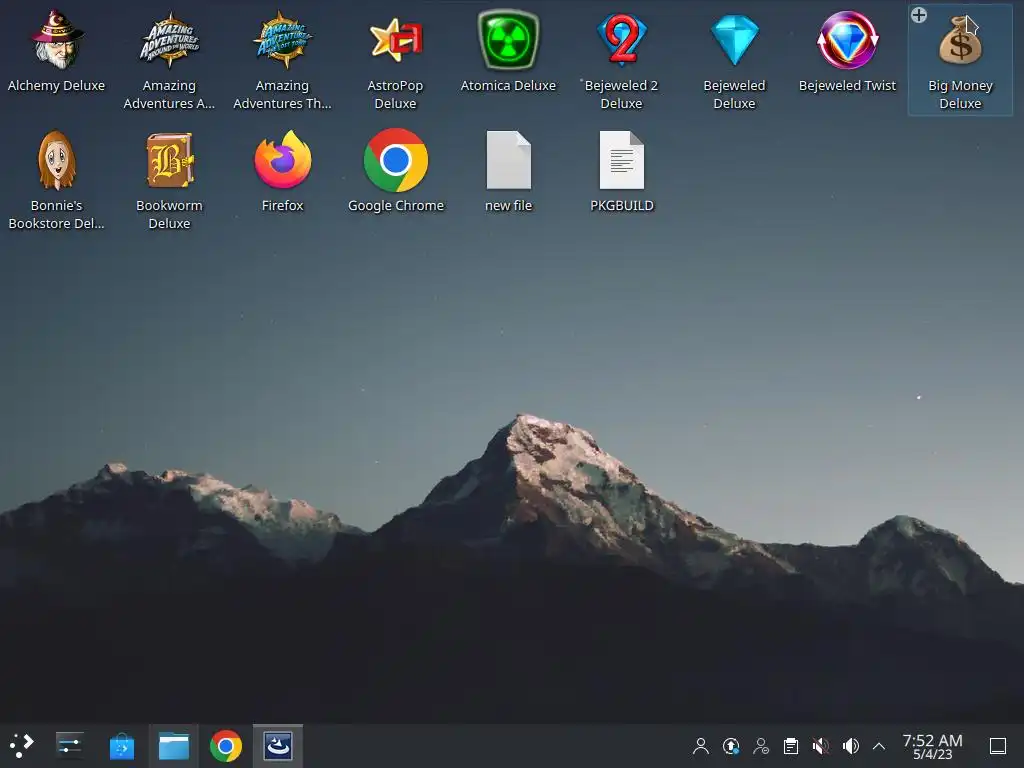This screenshot has width=1024, height=768.
Task: Open the clock showing 7:52 AM
Action: (933, 746)
